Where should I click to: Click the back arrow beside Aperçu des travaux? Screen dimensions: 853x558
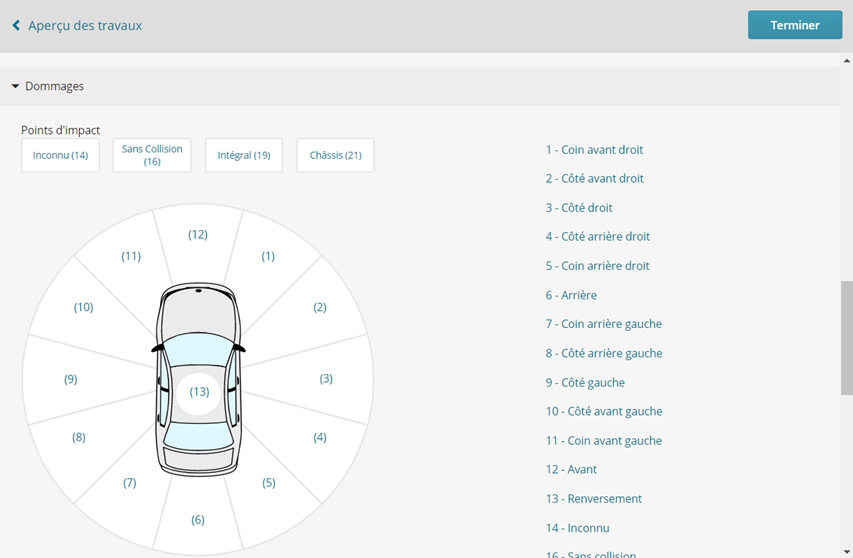pos(16,26)
